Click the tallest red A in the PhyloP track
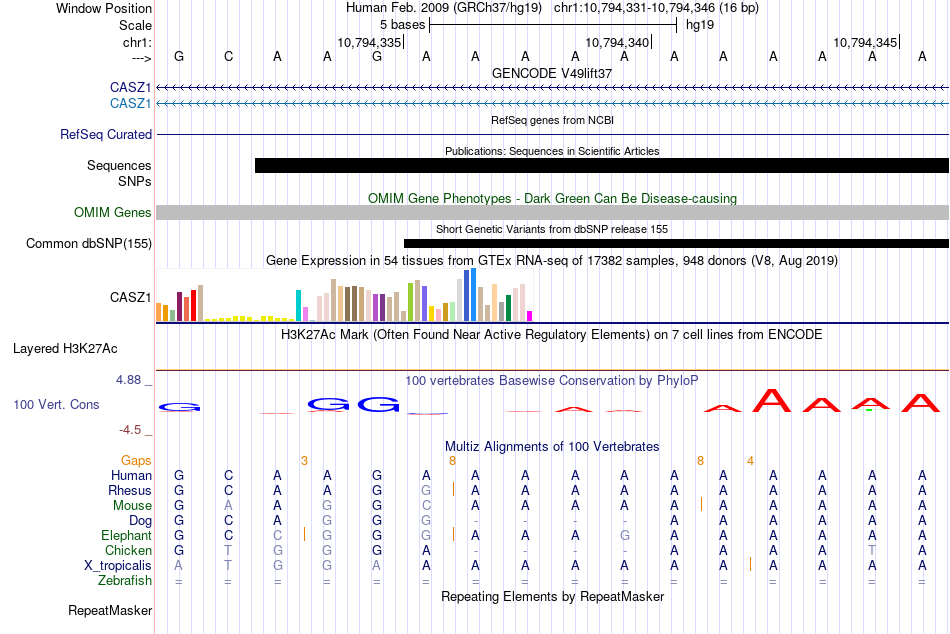 (772, 401)
